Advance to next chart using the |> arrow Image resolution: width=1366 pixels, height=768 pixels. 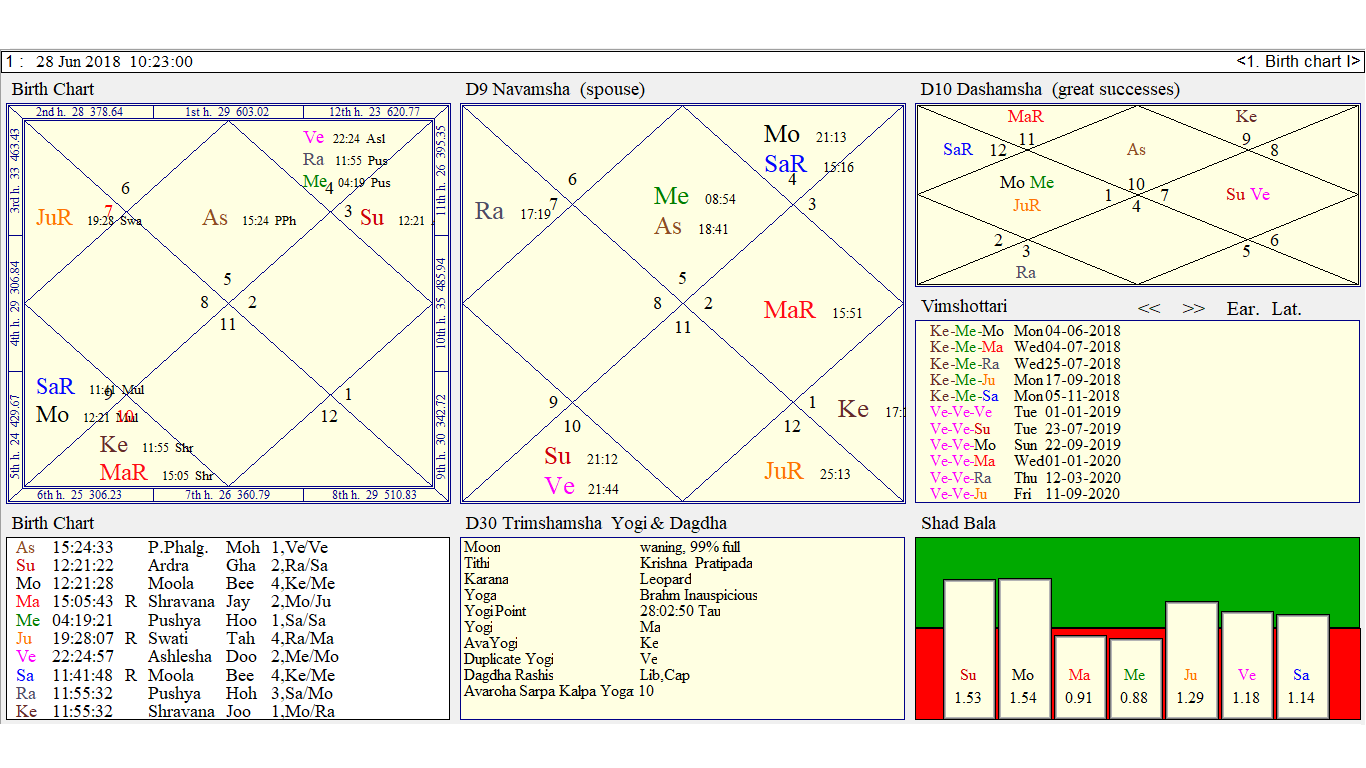1351,61
